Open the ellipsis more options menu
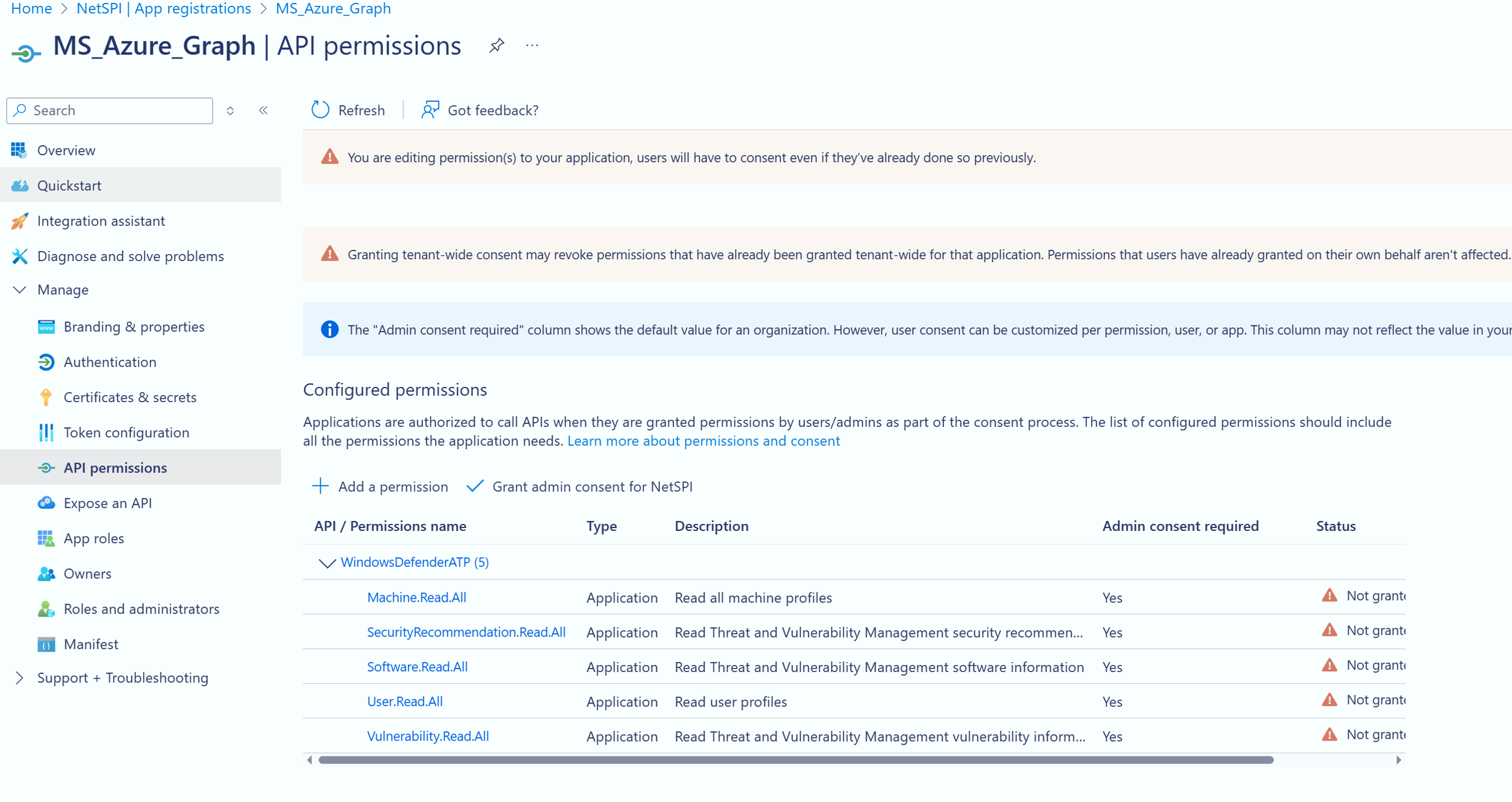The height and width of the screenshot is (802, 1512). click(x=532, y=46)
